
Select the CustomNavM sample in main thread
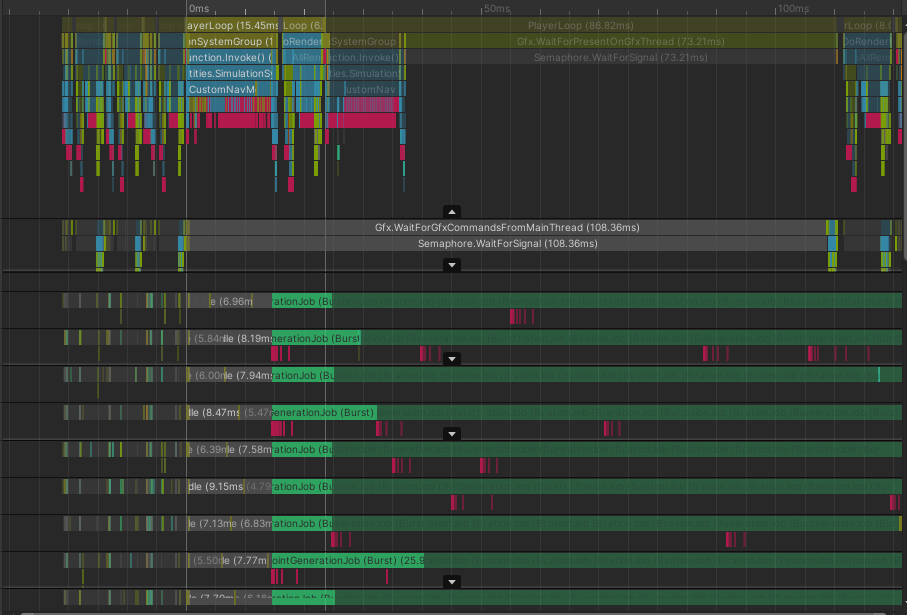coord(221,89)
